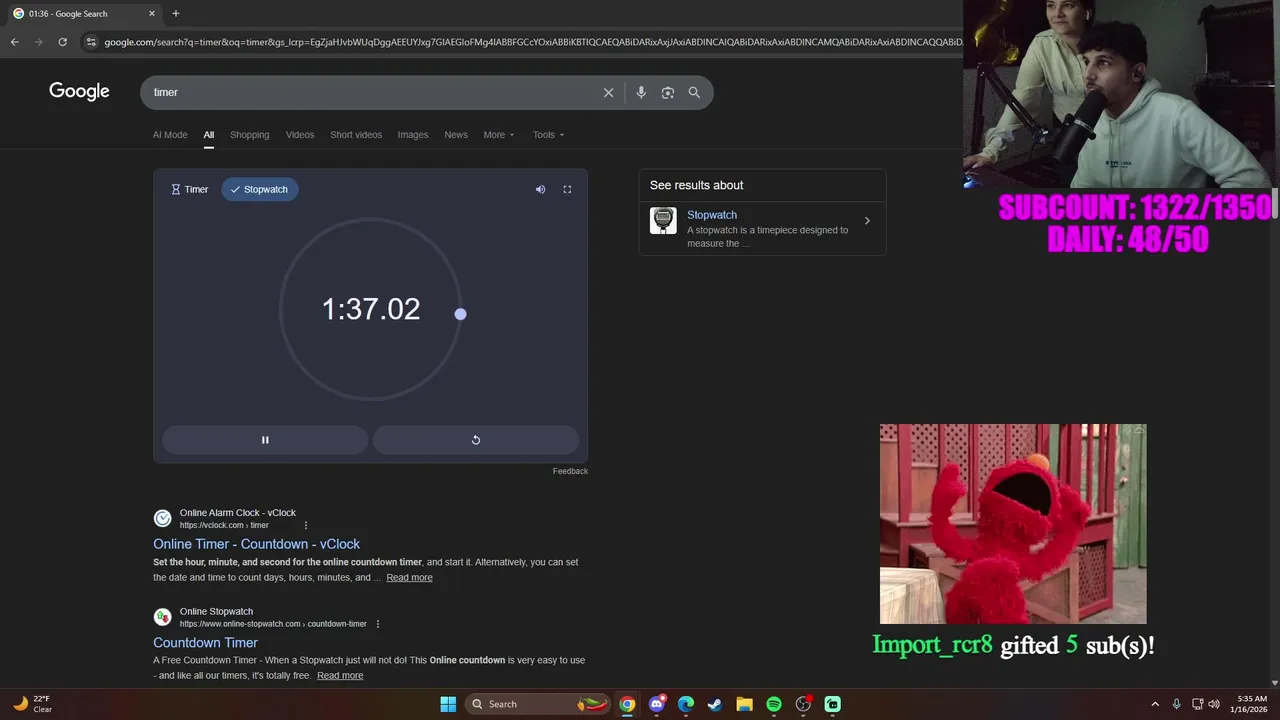Click Read more on vClock result
The image size is (1280, 720).
pyautogui.click(x=409, y=577)
